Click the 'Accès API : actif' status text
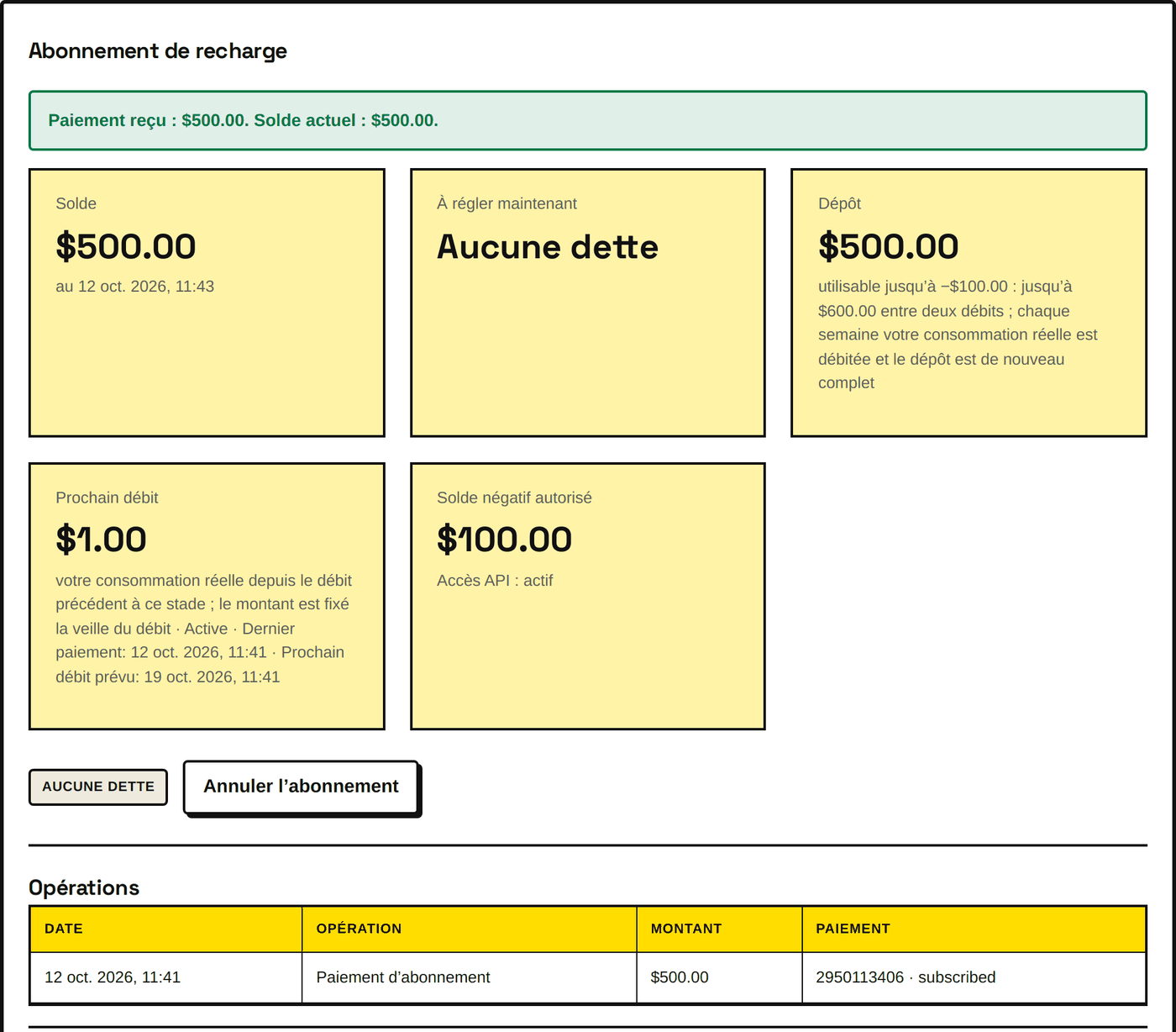 (x=495, y=581)
